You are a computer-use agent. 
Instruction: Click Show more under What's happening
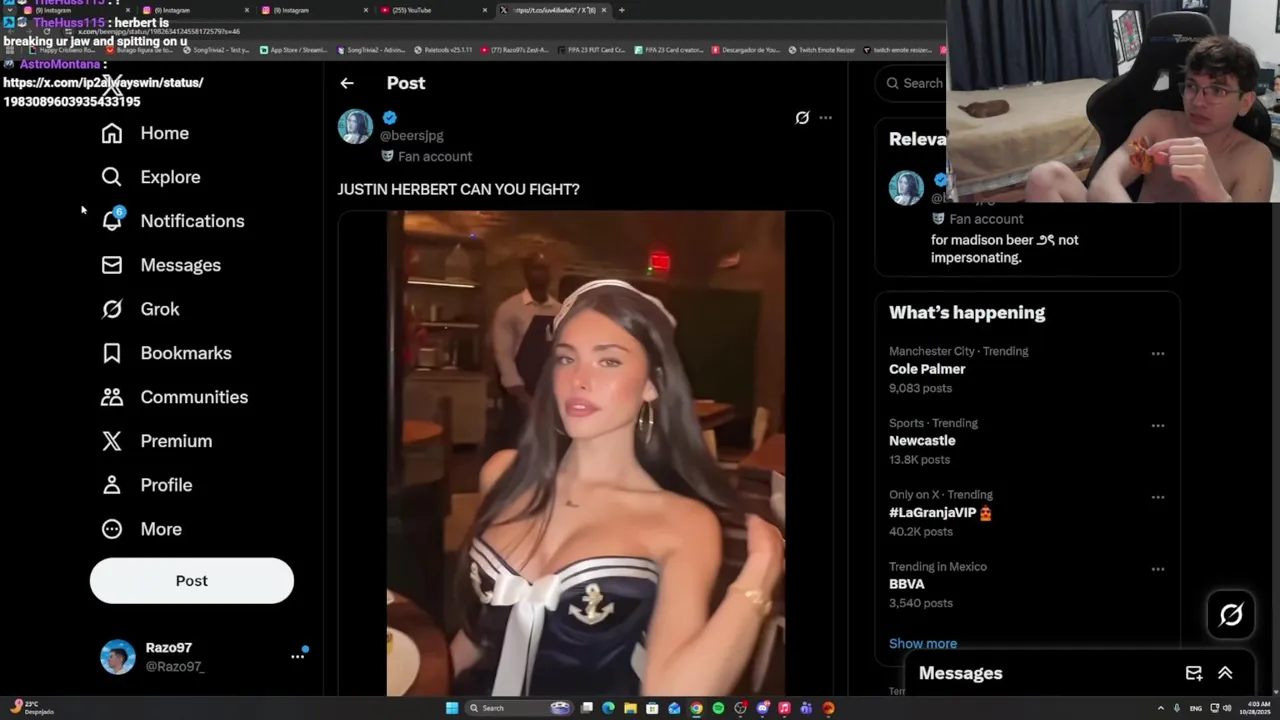(923, 644)
